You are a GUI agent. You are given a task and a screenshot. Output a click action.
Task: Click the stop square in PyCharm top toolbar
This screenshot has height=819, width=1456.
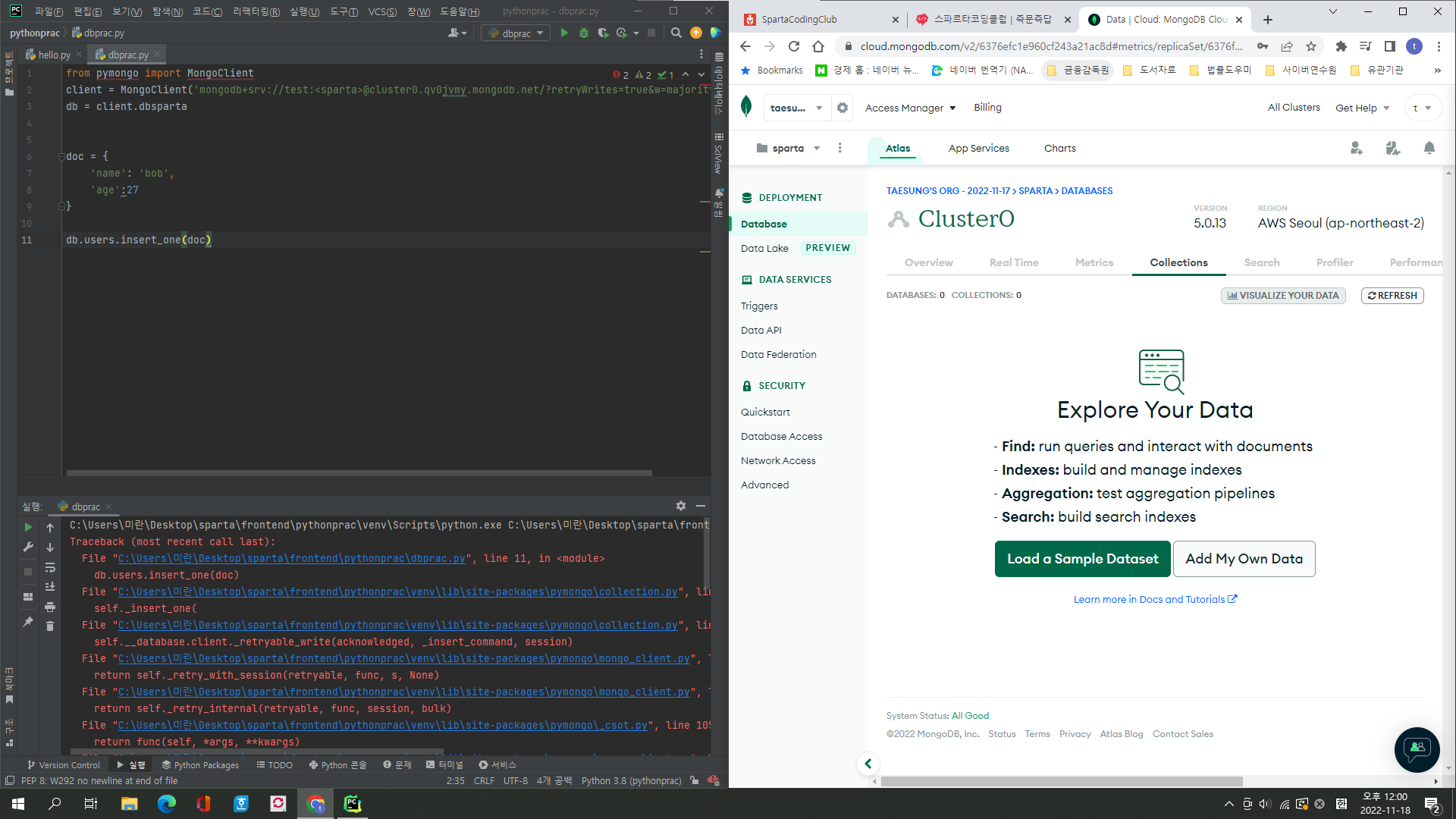click(651, 33)
